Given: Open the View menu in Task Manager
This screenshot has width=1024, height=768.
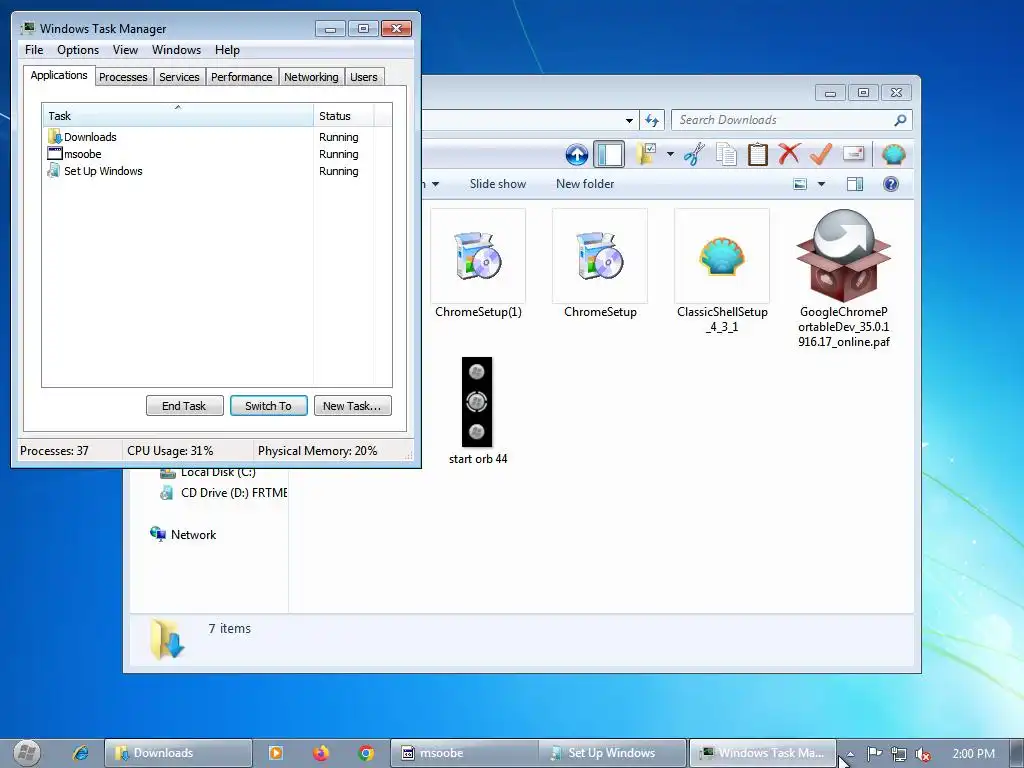Looking at the screenshot, I should (125, 50).
